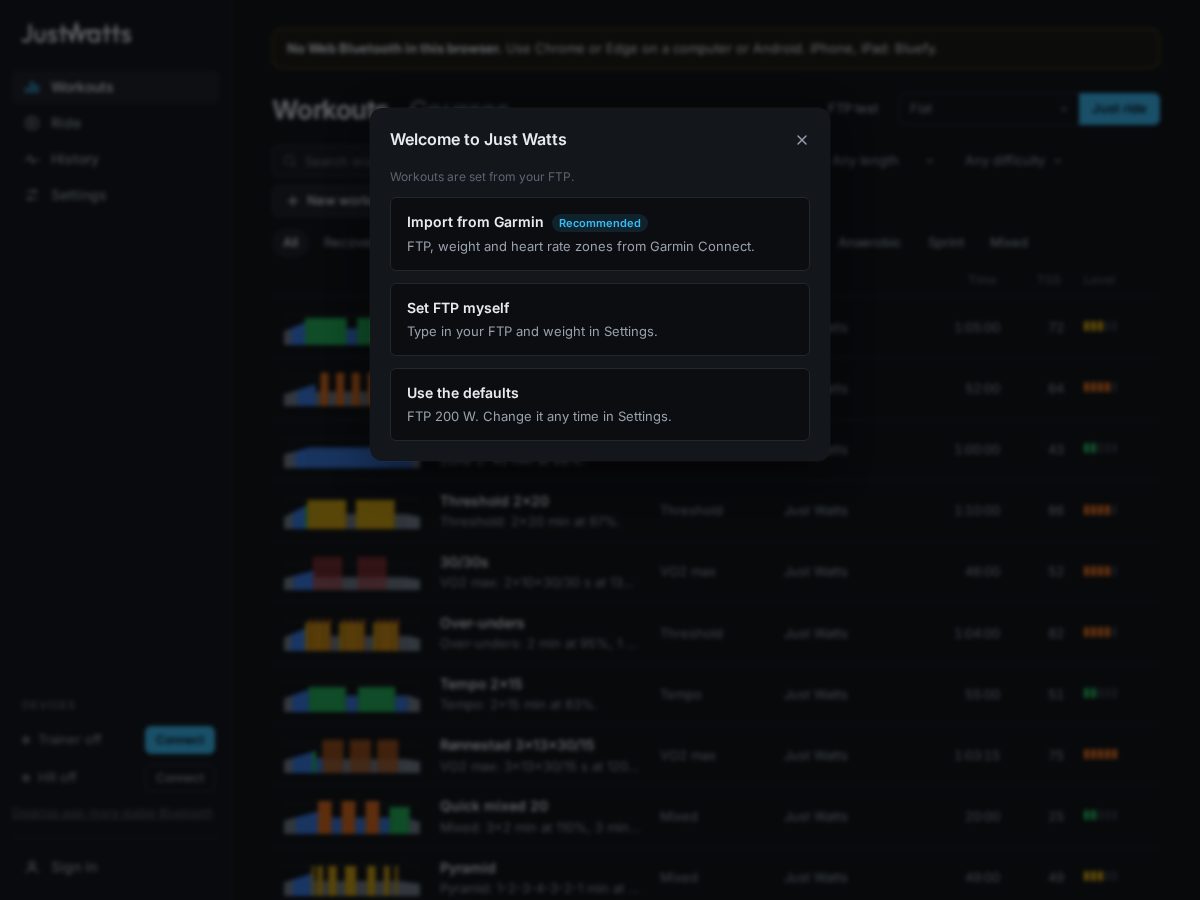
Task: Open the History icon in the sidebar
Action: click(32, 159)
